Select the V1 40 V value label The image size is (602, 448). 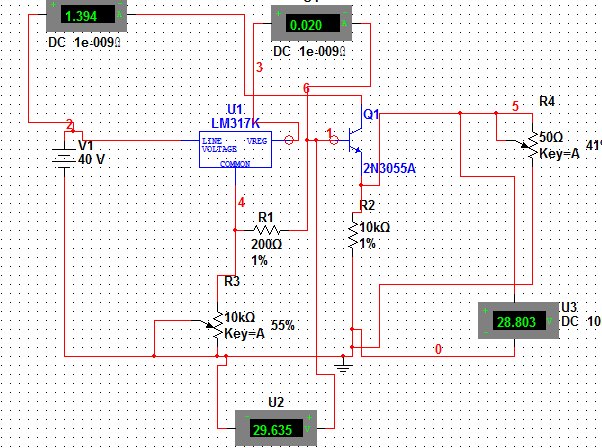(91, 159)
